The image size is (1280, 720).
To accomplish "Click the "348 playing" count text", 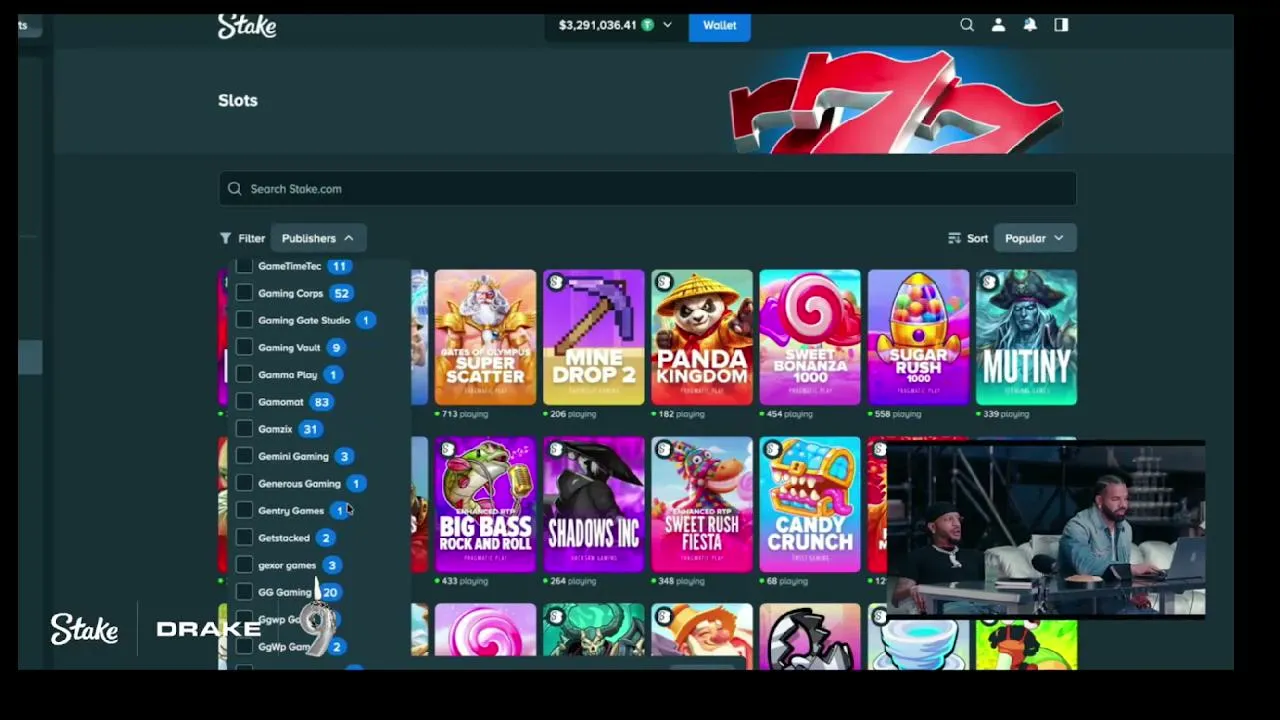I will coord(681,581).
